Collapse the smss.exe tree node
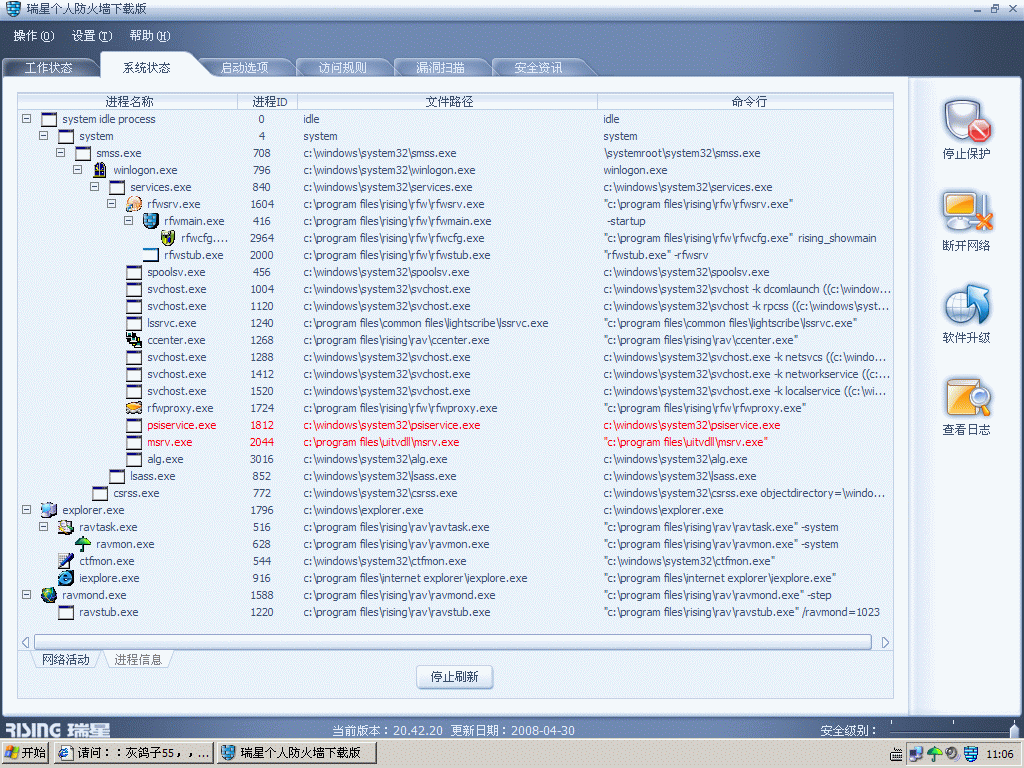The width and height of the screenshot is (1024, 768). (61, 153)
